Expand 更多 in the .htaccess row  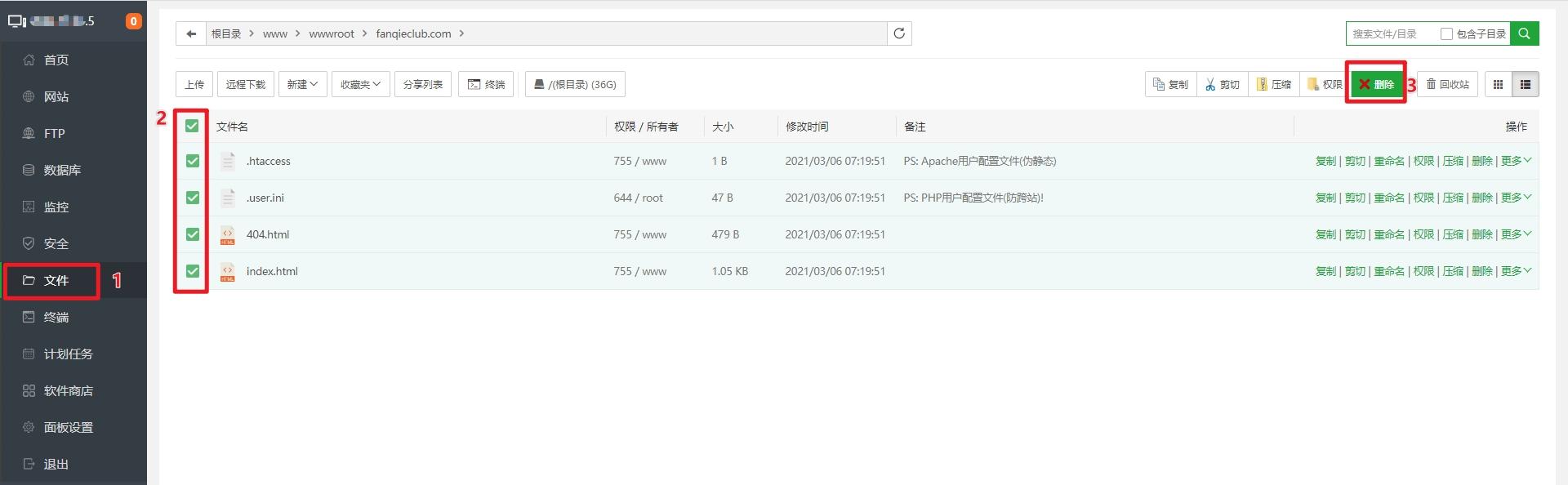coord(1516,161)
